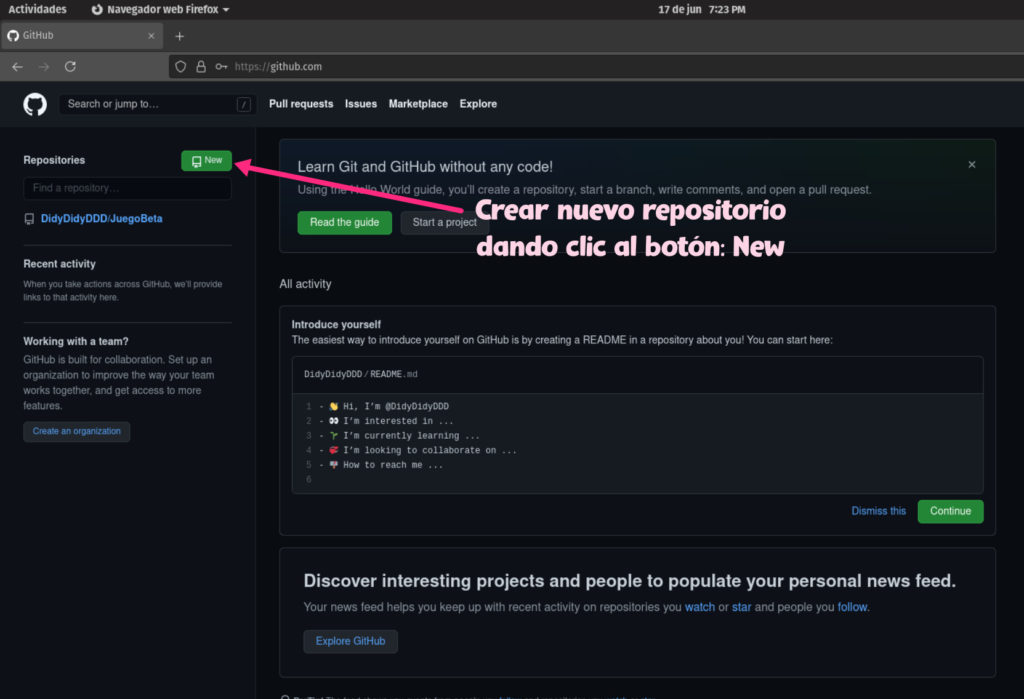Click the forward navigation arrow
This screenshot has height=699, width=1024.
point(43,66)
